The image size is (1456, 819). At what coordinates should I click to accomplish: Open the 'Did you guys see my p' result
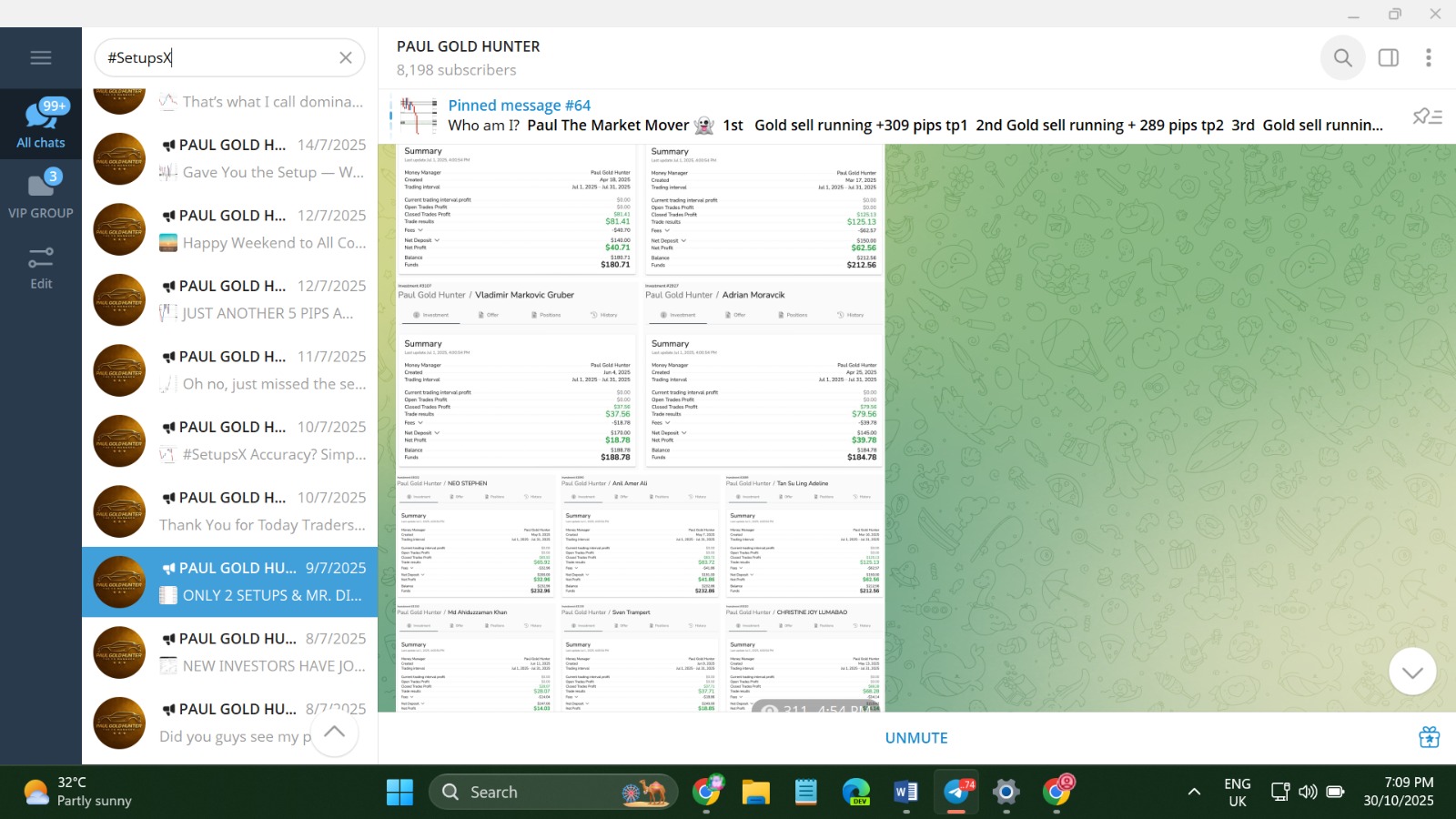(x=229, y=723)
